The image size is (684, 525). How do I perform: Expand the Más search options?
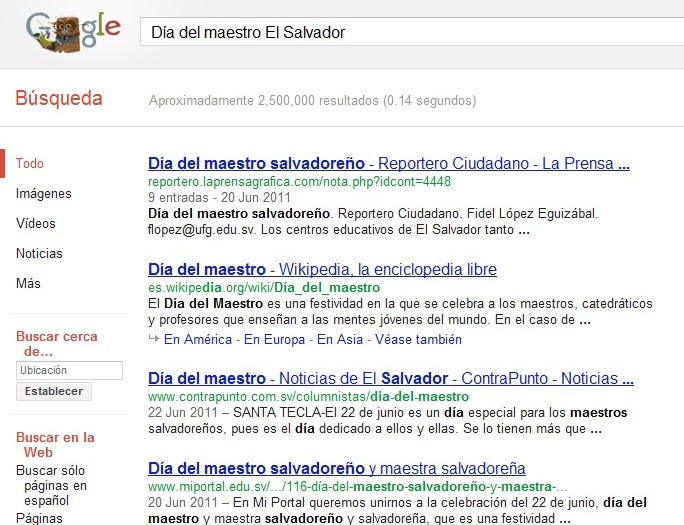click(28, 283)
